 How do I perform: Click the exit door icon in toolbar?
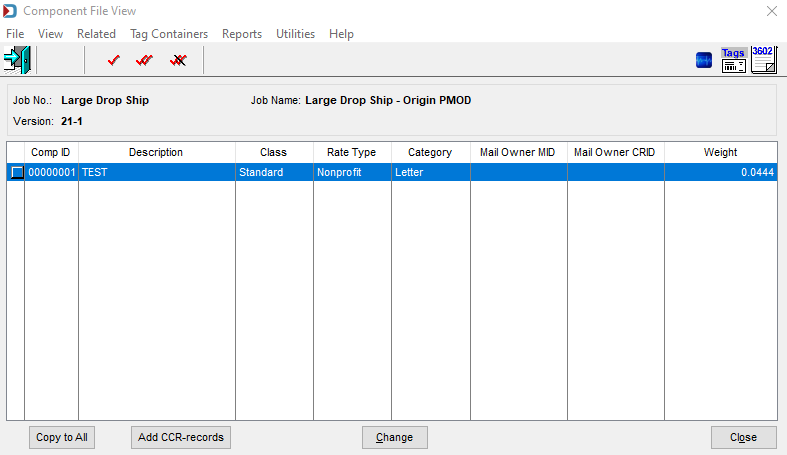(17, 60)
